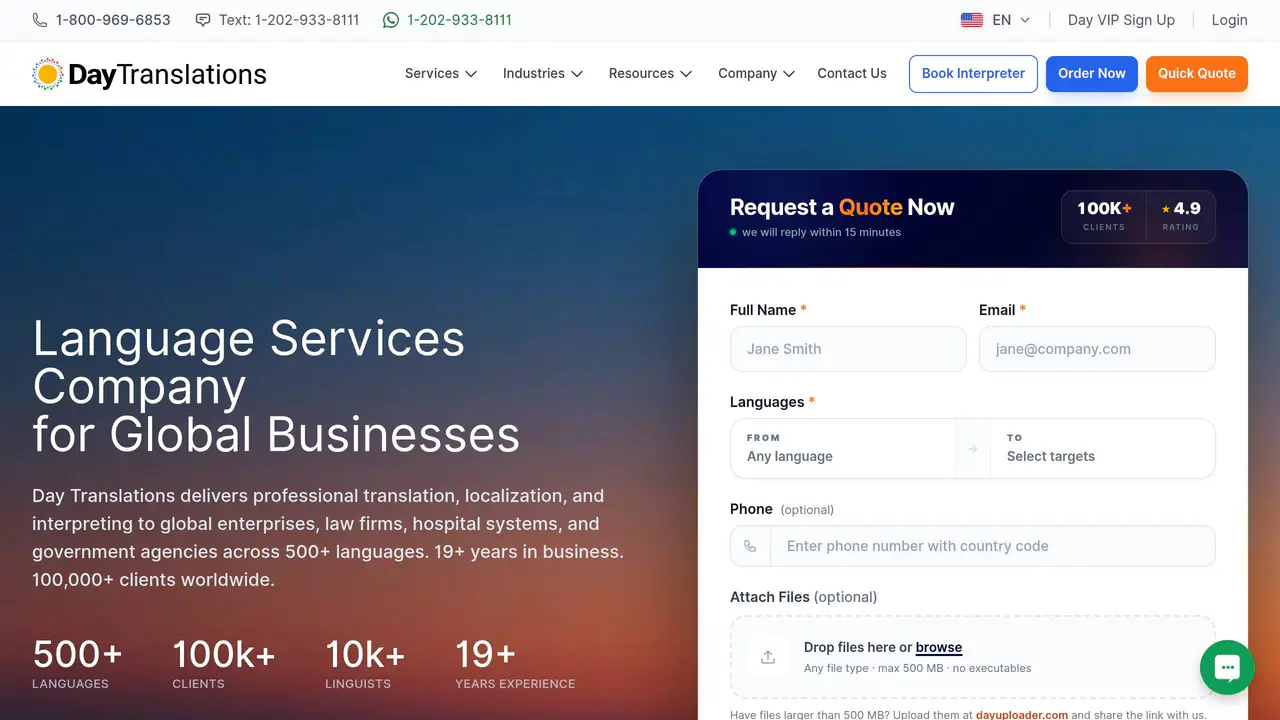Open the Company dropdown
The width and height of the screenshot is (1280, 720).
click(757, 73)
